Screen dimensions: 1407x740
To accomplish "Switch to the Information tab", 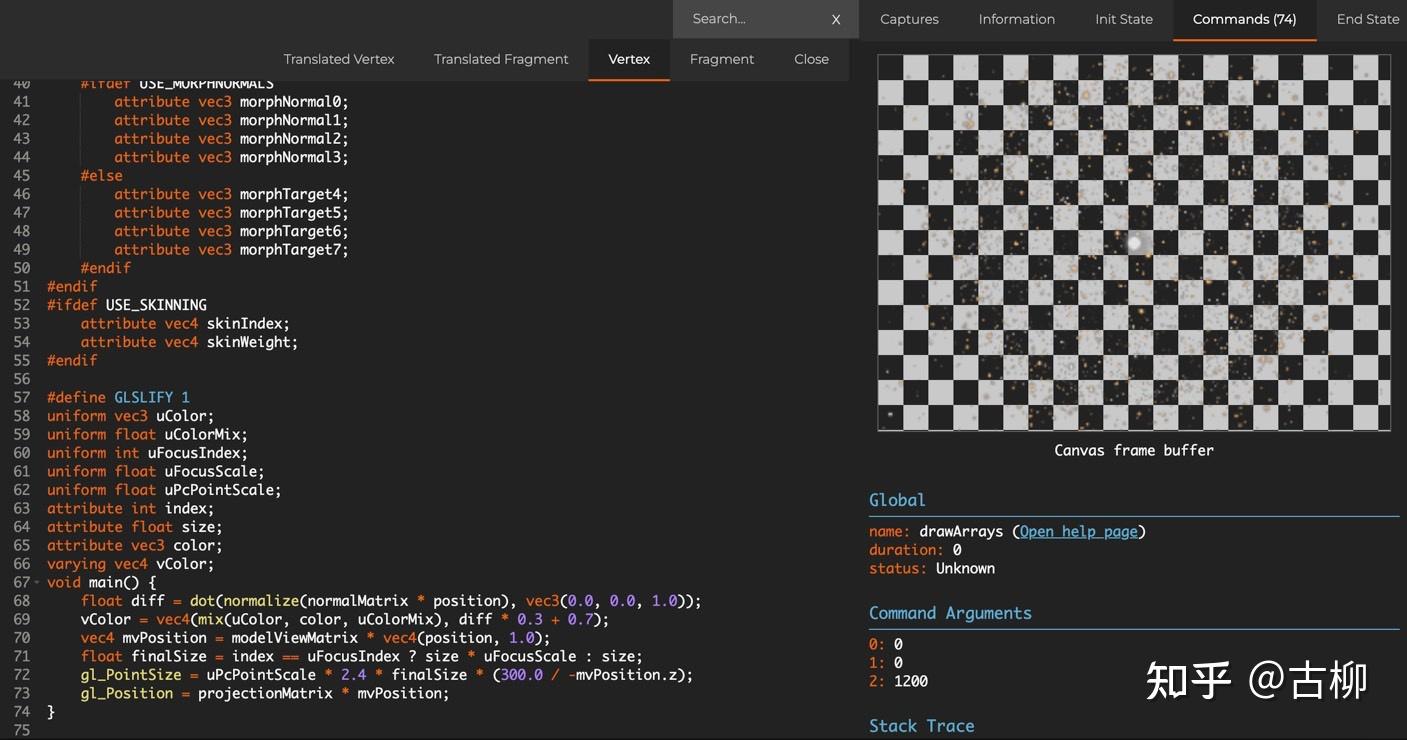I will click(x=1016, y=18).
